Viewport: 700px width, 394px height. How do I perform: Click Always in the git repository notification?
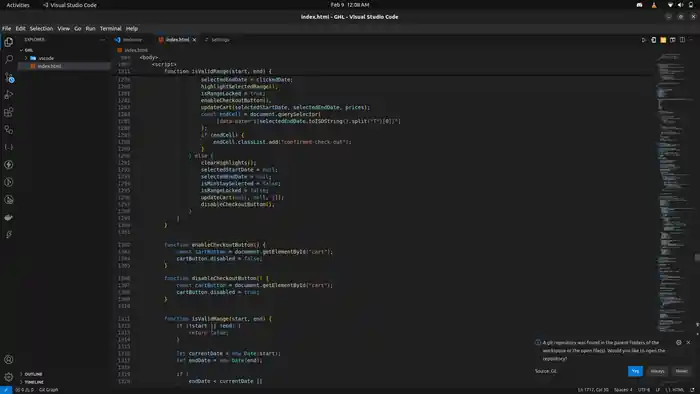(657, 371)
